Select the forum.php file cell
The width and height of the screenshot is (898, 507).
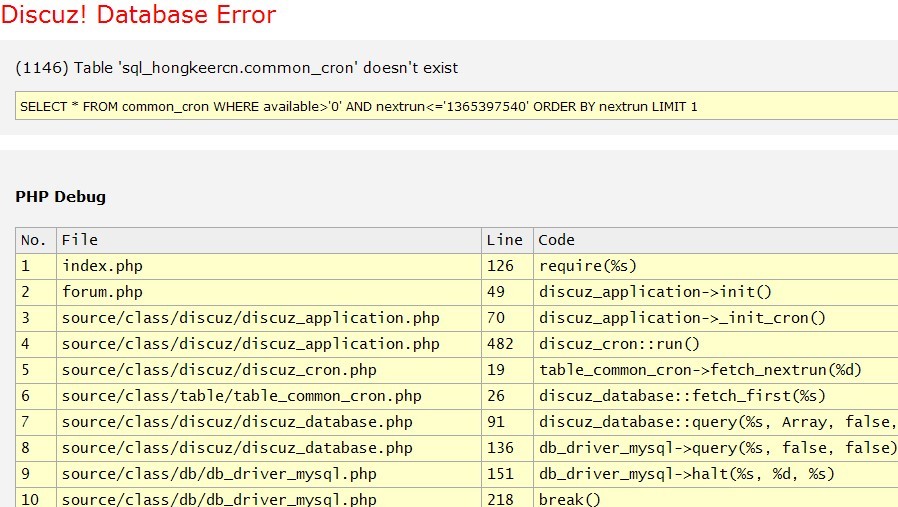pos(269,292)
